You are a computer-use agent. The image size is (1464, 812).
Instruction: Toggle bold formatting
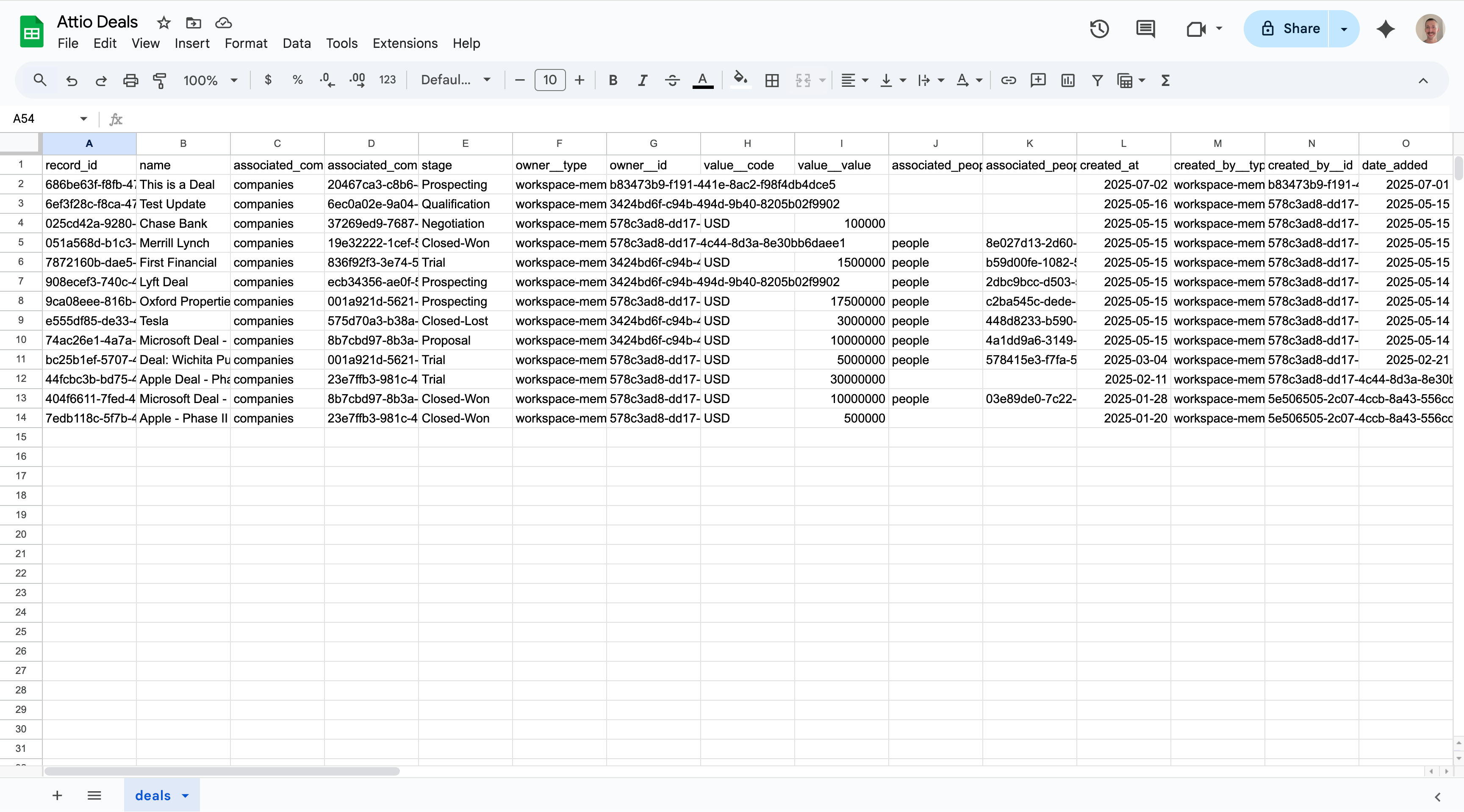[x=613, y=80]
